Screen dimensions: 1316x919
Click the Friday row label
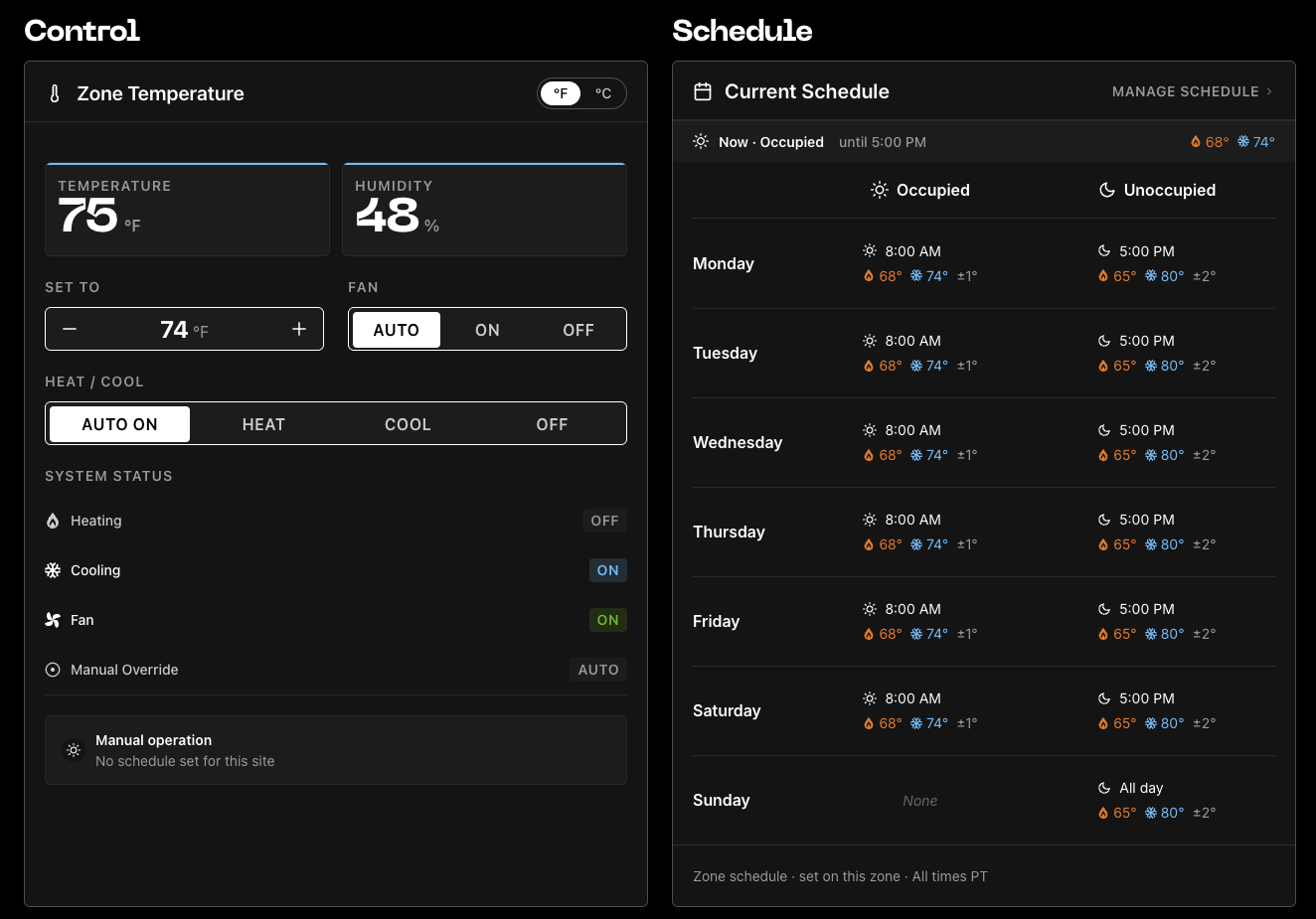coord(716,621)
